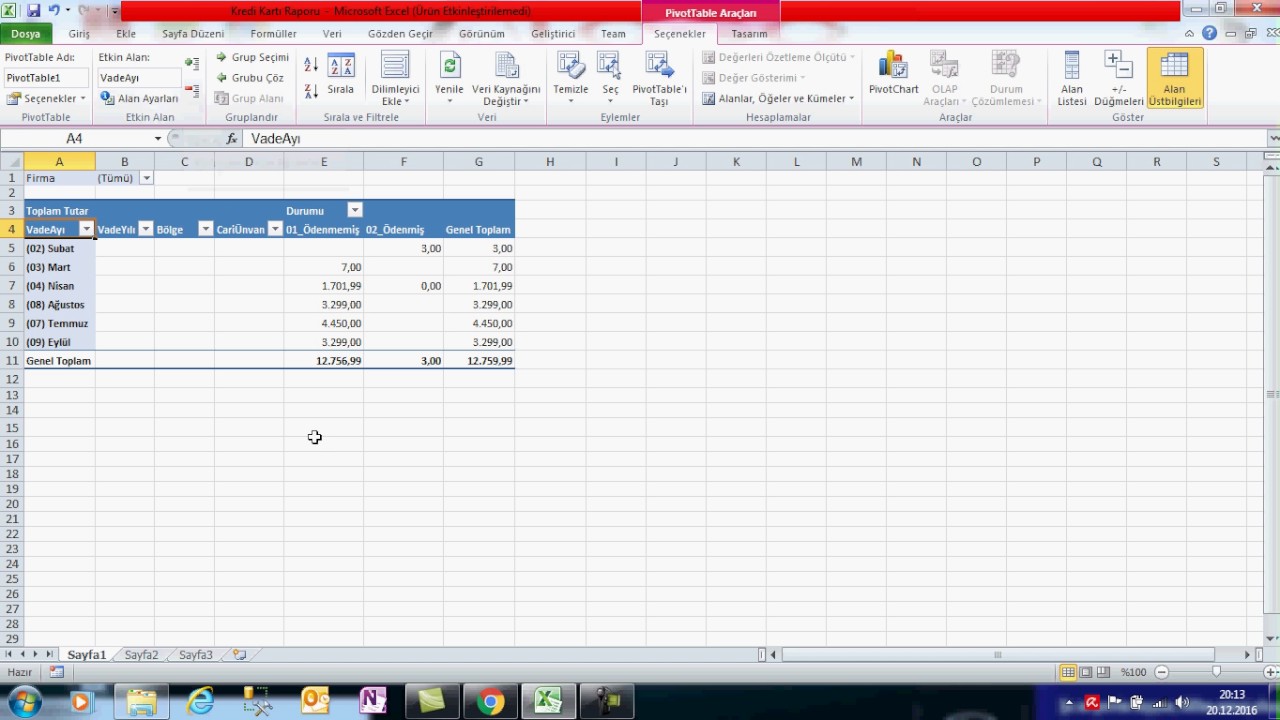Click the volume icon in system tray
The image size is (1280, 720).
click(1181, 702)
